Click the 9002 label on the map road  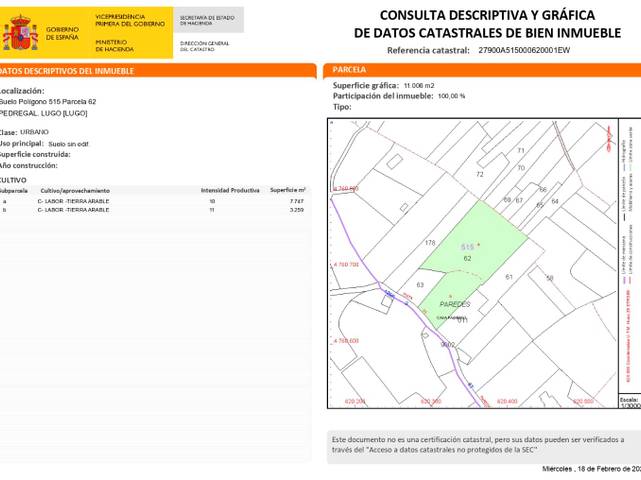coord(448,345)
